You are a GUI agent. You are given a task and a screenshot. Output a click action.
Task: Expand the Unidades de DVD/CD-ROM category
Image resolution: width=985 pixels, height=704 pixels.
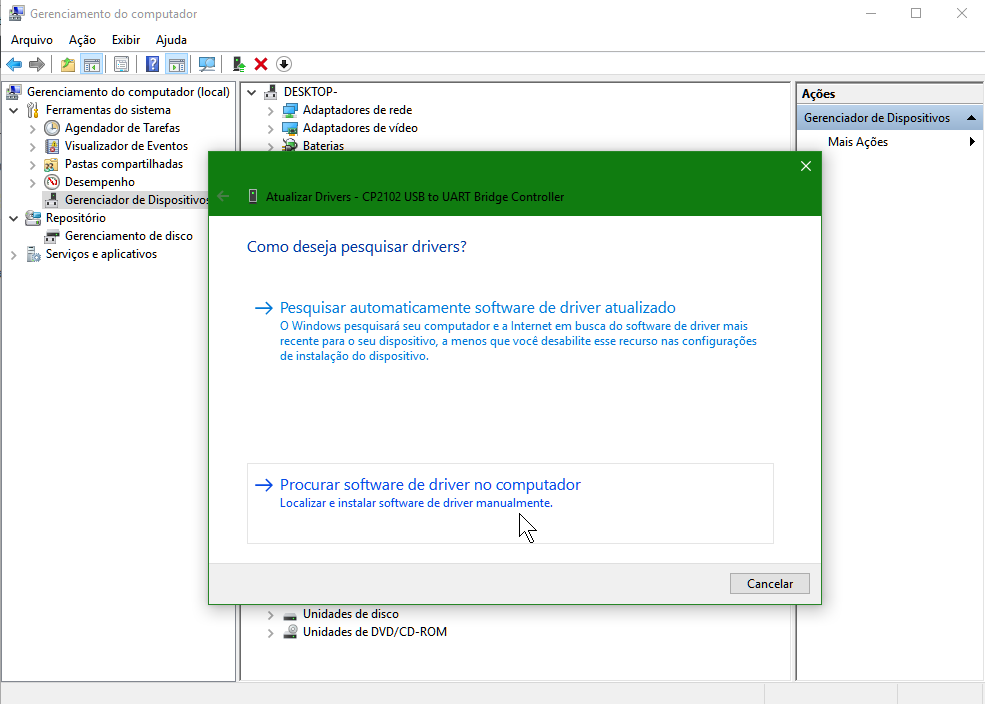point(270,633)
